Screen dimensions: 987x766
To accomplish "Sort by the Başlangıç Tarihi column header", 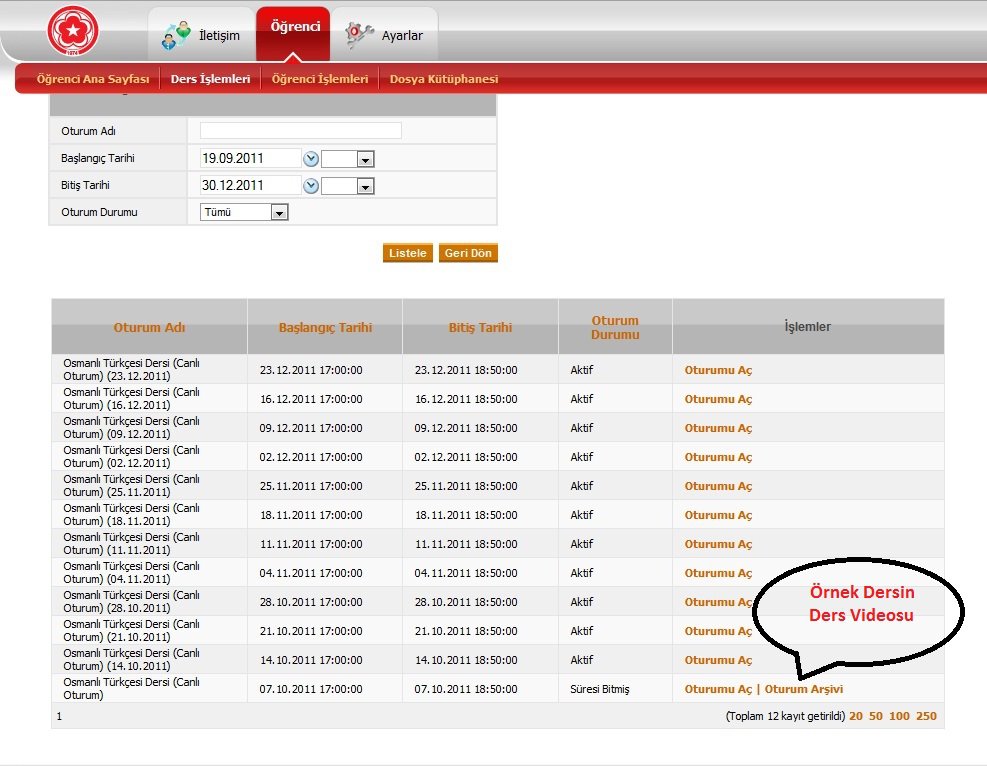I will coord(325,327).
